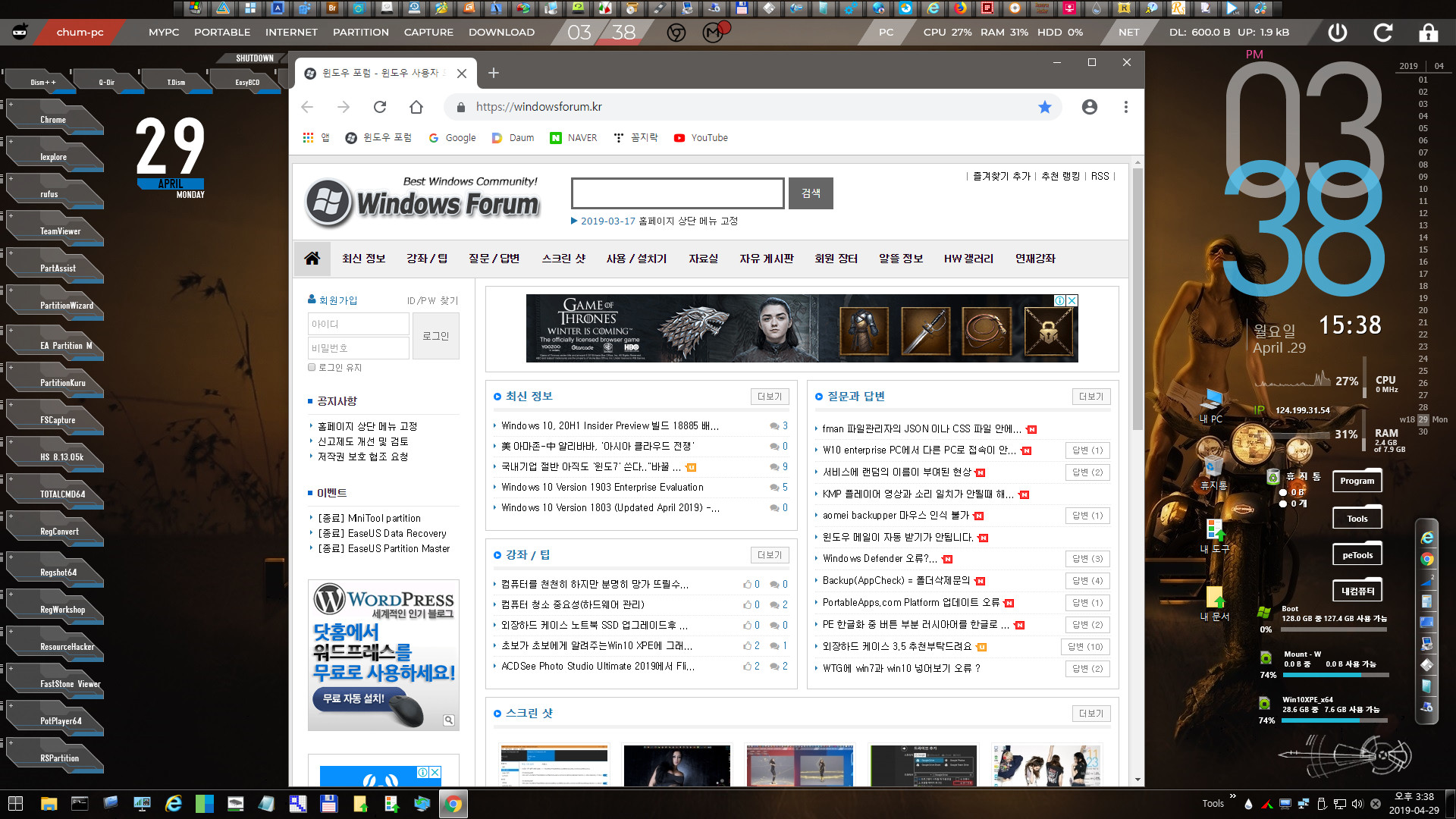This screenshot has width=1456, height=819.
Task: Open the NAVER bookmark
Action: pos(574,137)
